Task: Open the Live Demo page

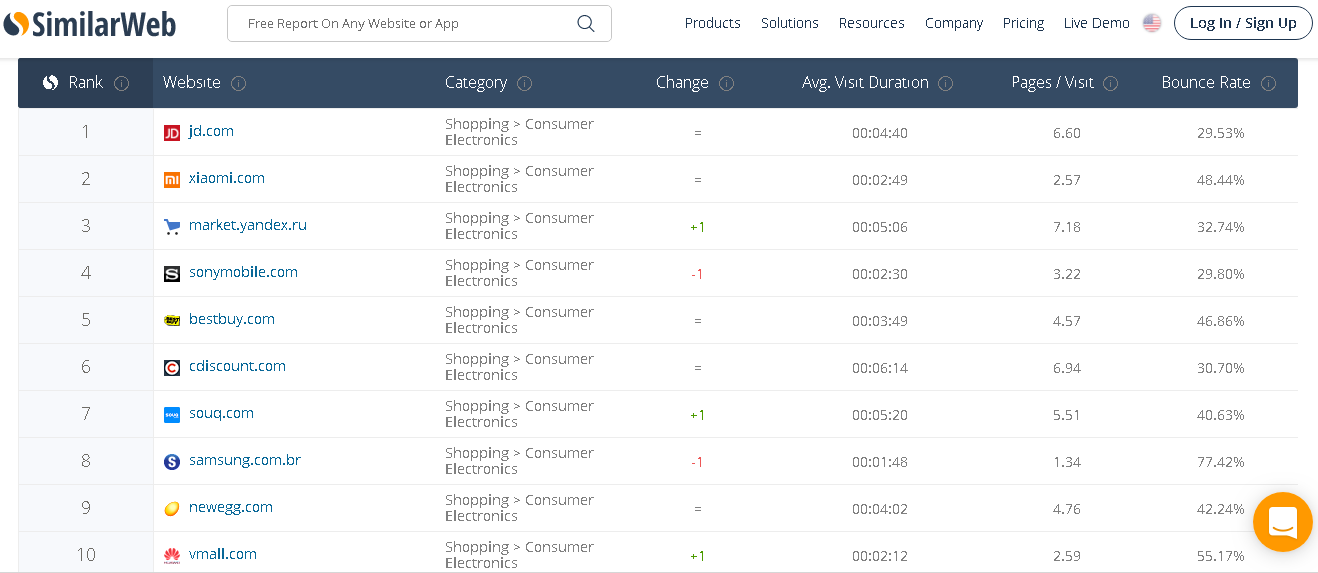Action: point(1096,23)
